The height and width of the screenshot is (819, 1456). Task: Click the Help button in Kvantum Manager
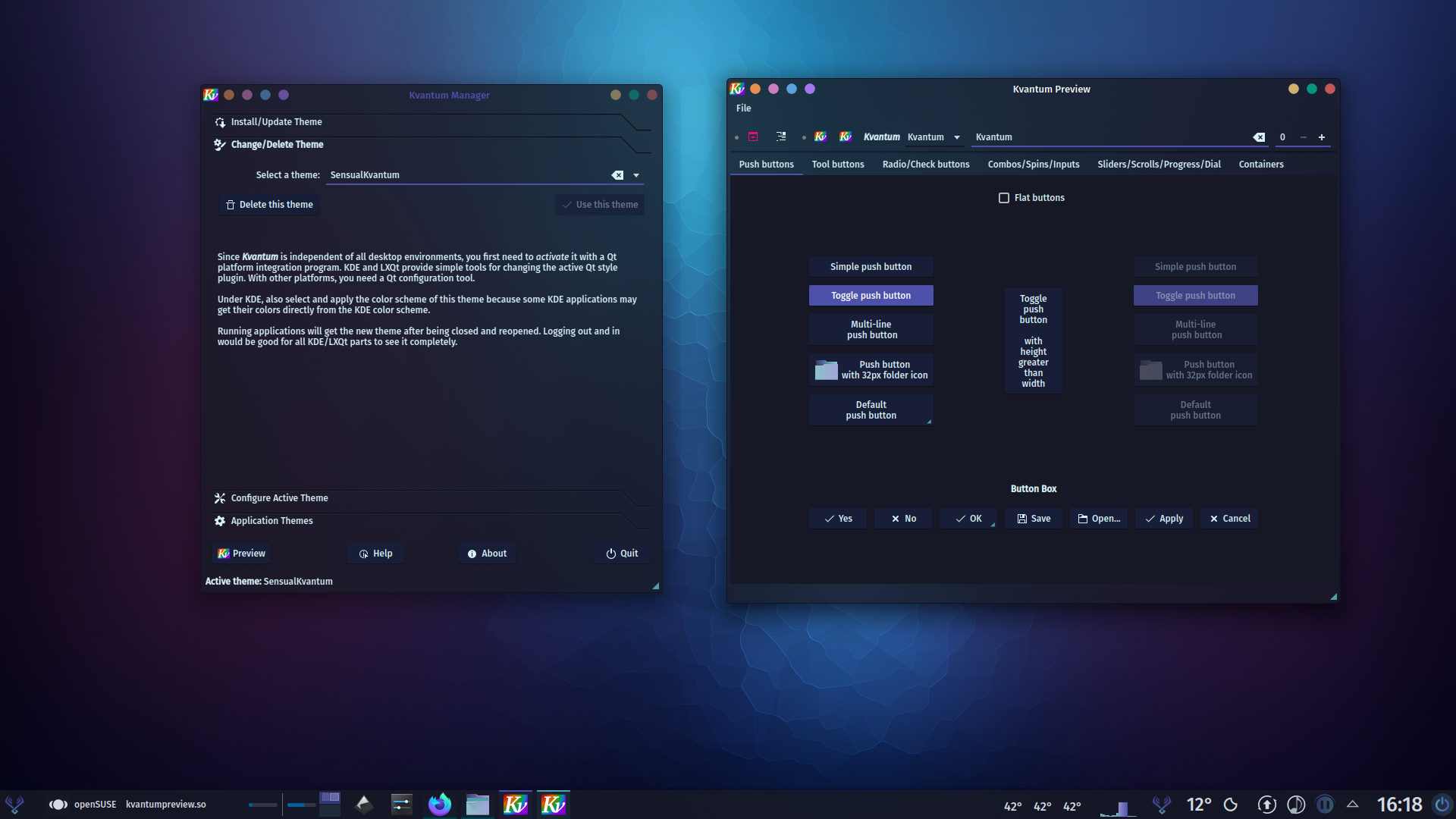point(375,554)
